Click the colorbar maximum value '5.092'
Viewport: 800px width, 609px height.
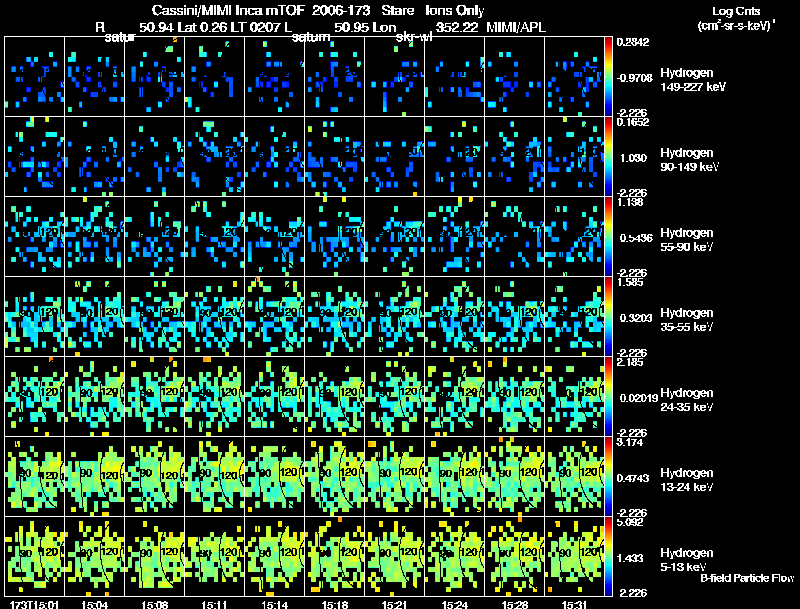(630, 522)
